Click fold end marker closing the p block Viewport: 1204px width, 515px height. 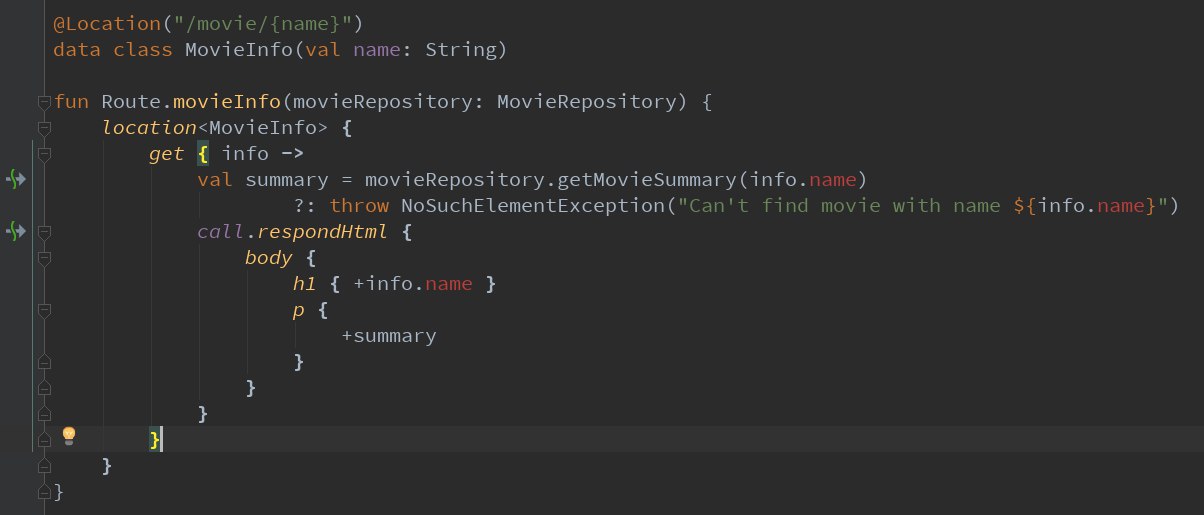click(43, 362)
